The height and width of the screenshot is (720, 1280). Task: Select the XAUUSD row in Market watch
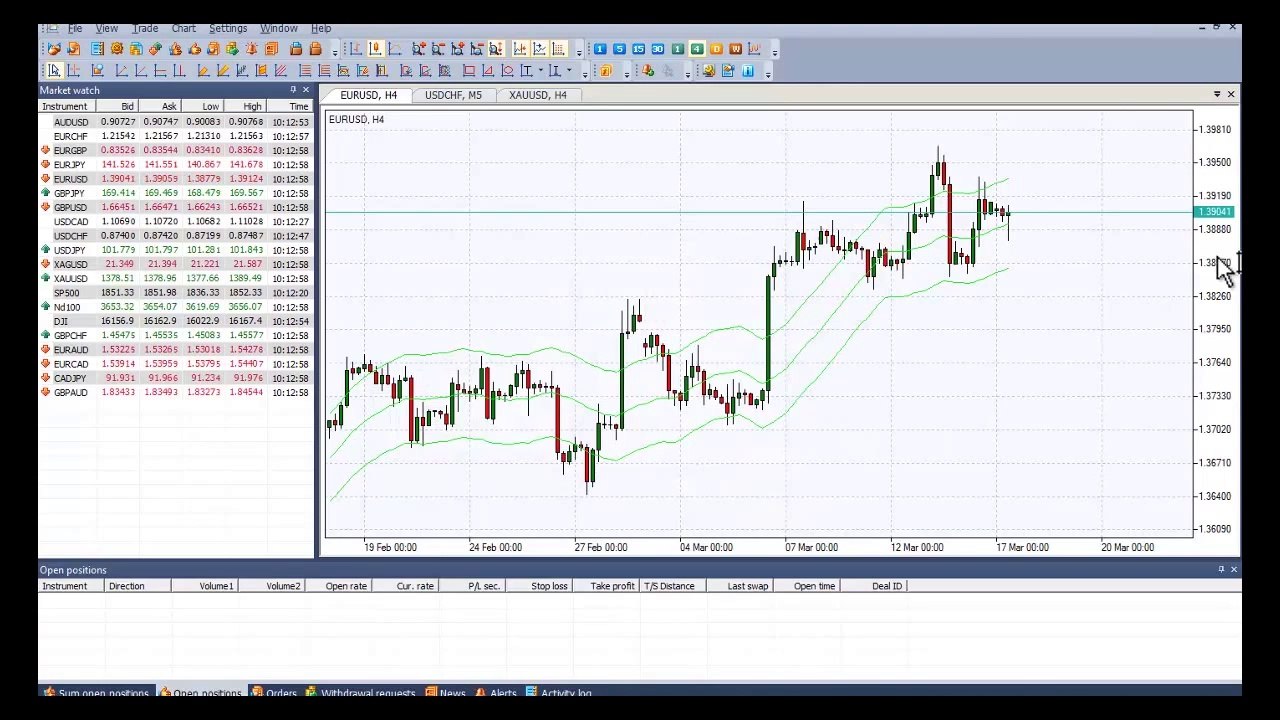175,278
